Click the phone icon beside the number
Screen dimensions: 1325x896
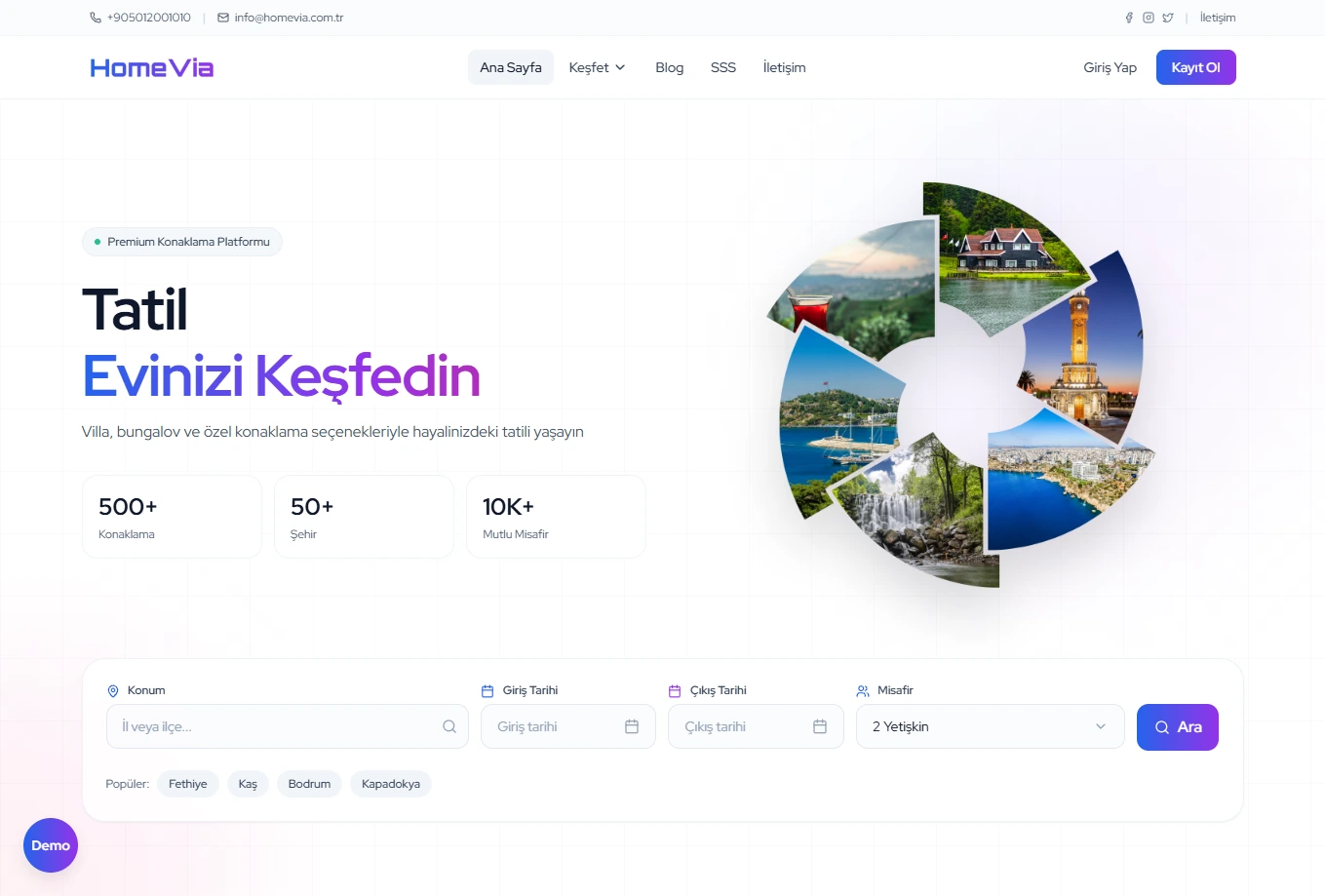96,18
